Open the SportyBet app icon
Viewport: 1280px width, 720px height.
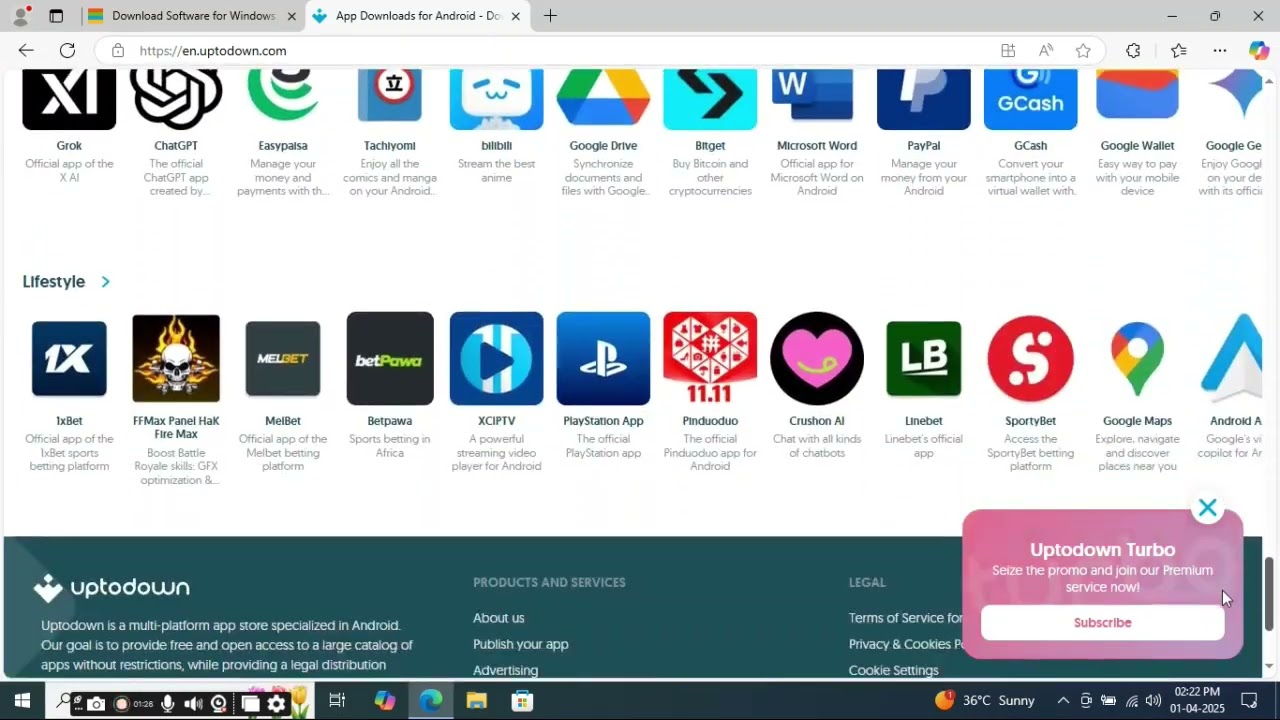click(1031, 359)
